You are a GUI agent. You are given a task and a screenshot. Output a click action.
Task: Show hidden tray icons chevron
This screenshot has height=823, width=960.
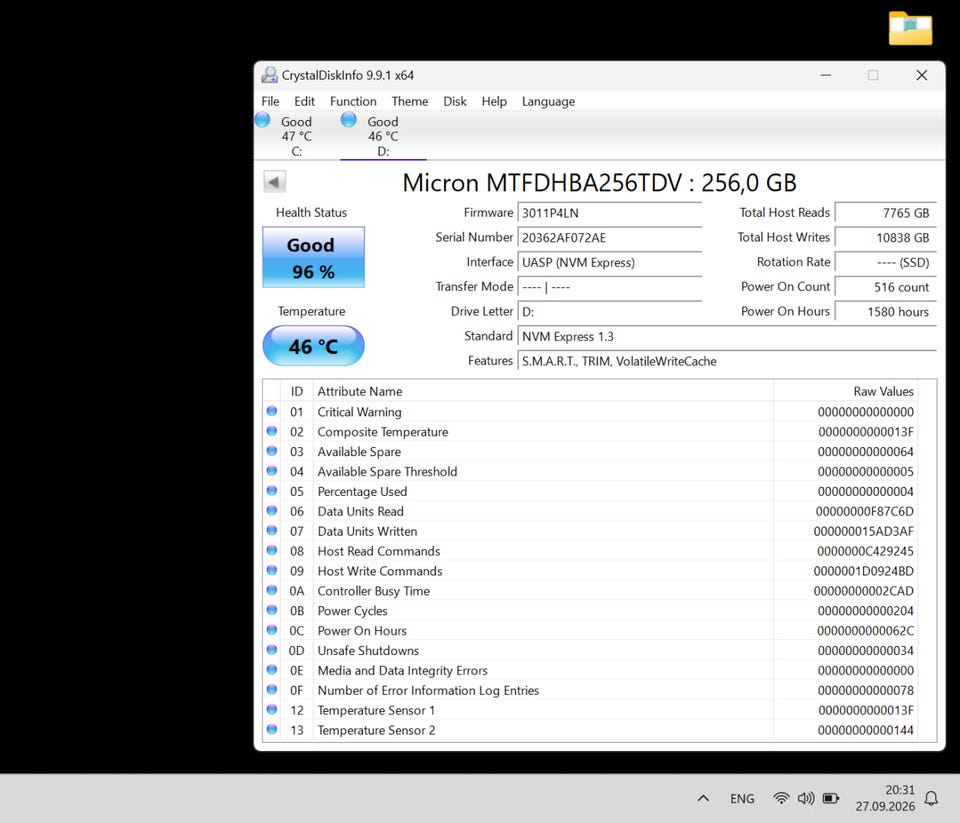pyautogui.click(x=703, y=798)
